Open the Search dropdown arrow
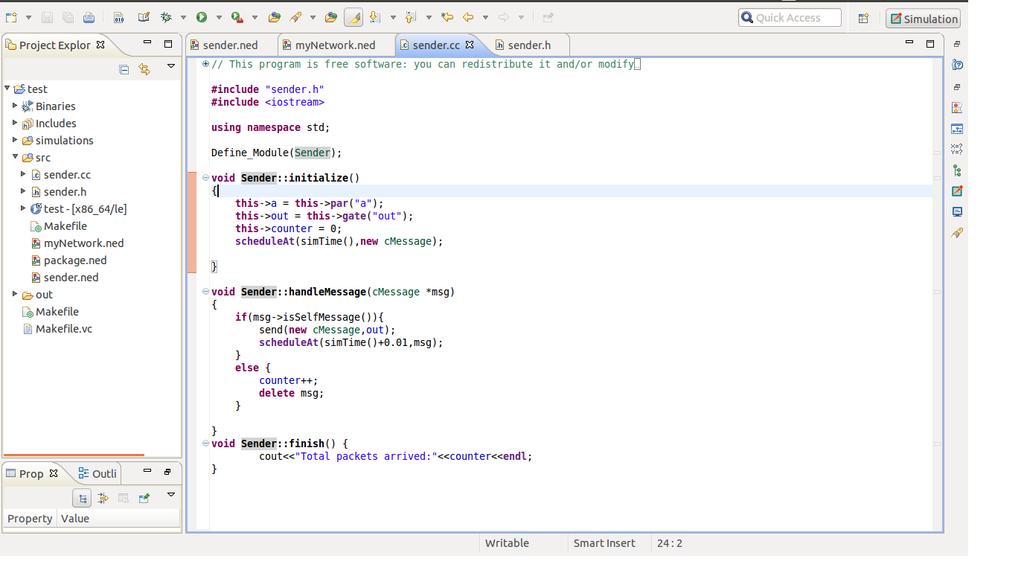 tap(313, 18)
